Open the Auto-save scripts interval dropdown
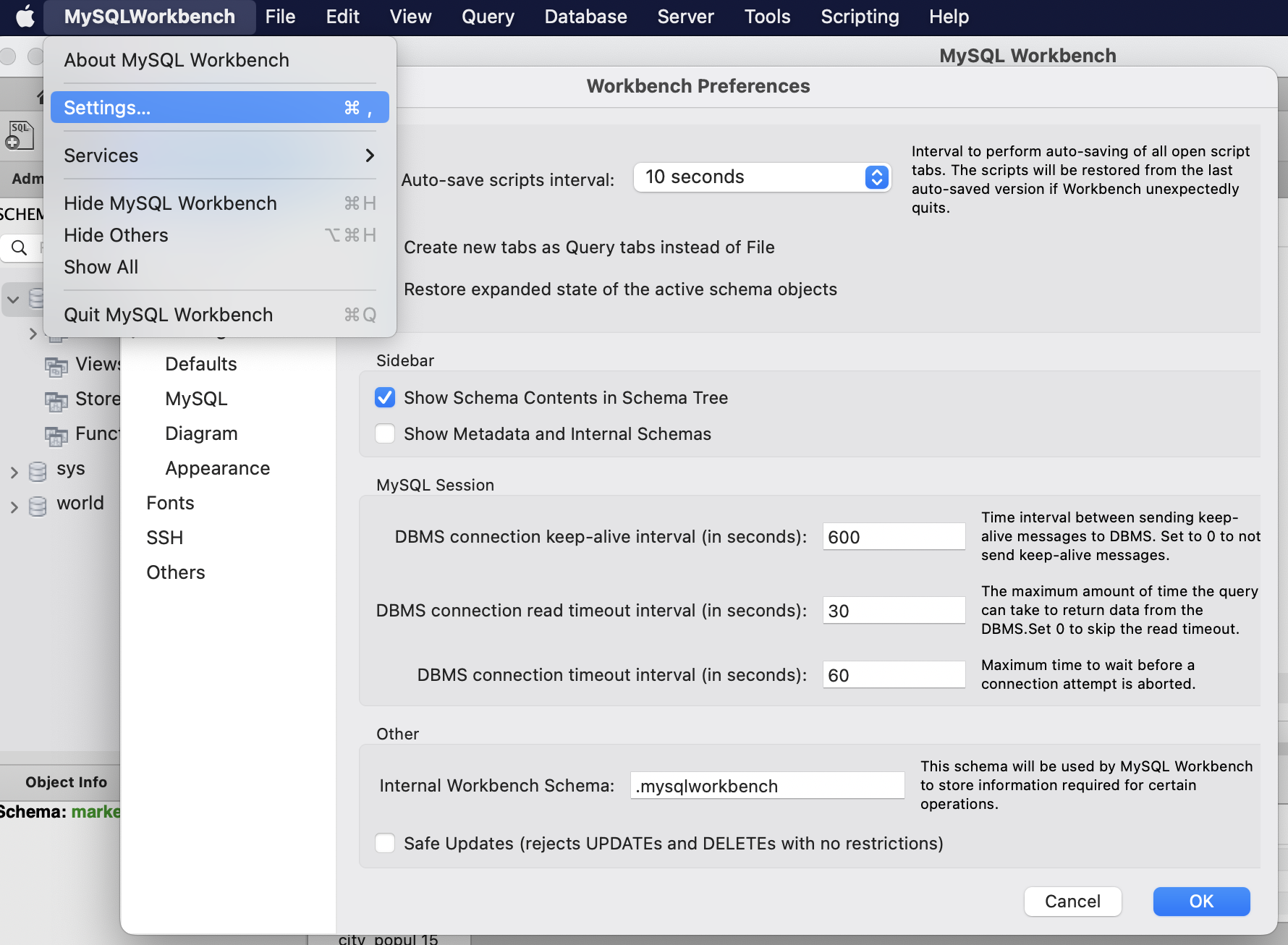The width and height of the screenshot is (1288, 945). pyautogui.click(x=762, y=177)
